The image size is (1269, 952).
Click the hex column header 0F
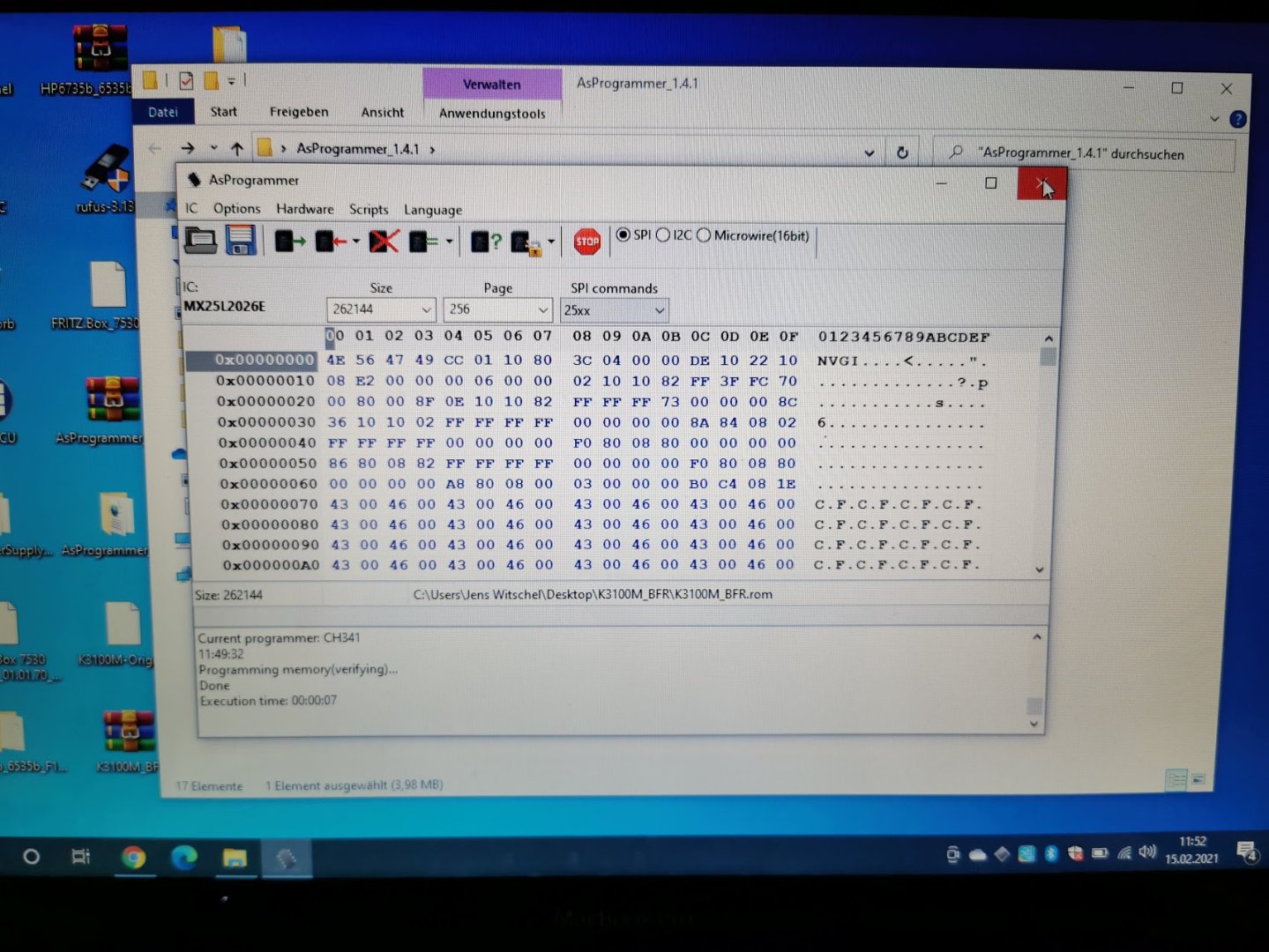pos(788,336)
